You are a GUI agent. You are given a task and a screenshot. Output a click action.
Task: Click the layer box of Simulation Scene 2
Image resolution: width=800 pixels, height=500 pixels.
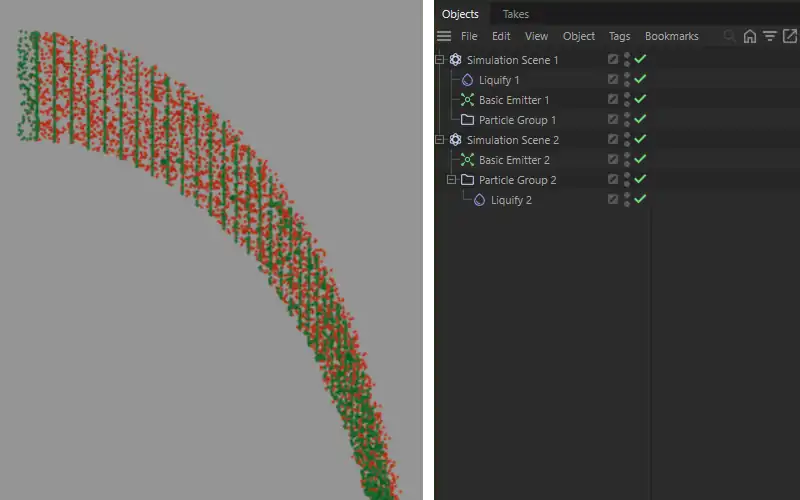click(x=613, y=140)
